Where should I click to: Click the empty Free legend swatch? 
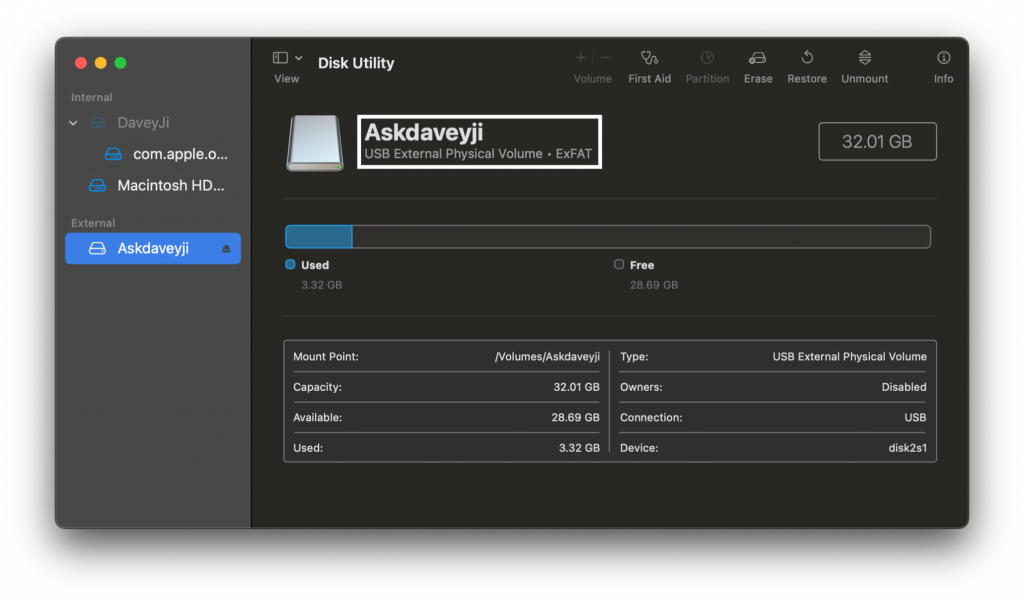click(x=618, y=264)
